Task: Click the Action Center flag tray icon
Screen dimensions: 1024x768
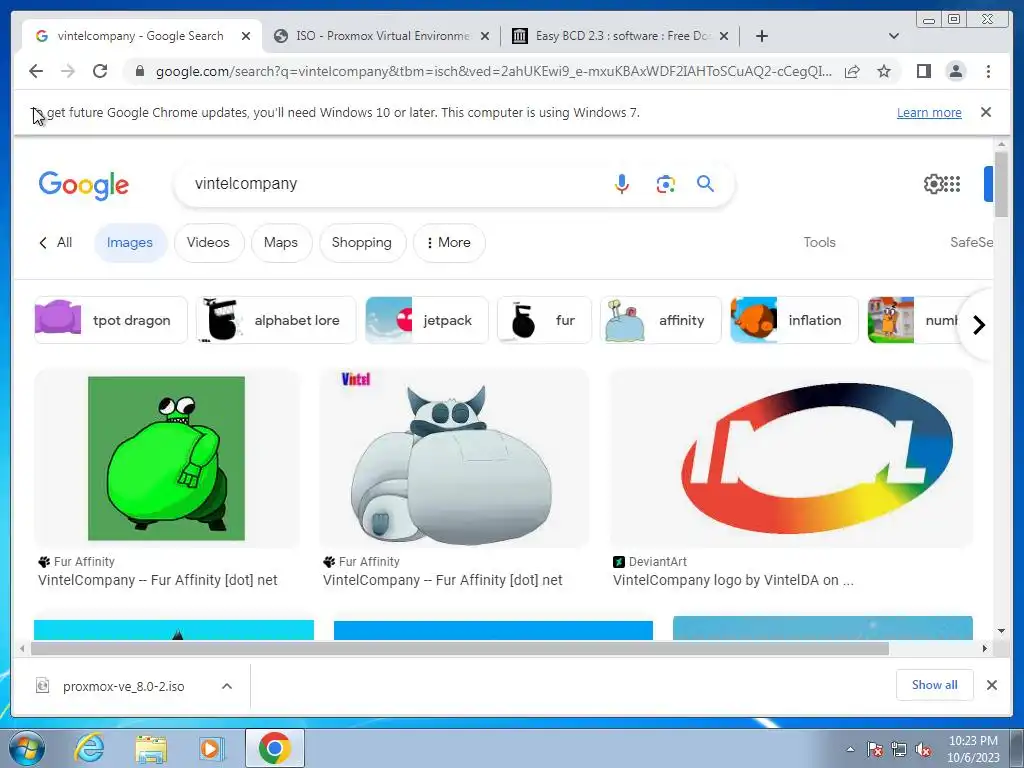Action: point(874,749)
